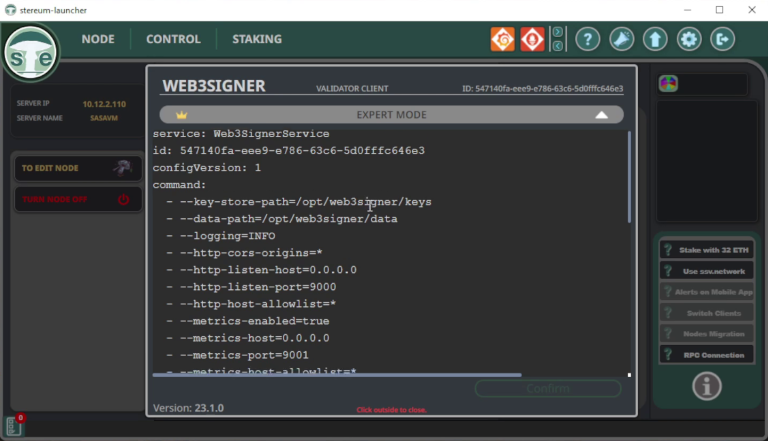Click the --http-cors-origins=* line
The width and height of the screenshot is (768, 441).
point(244,253)
